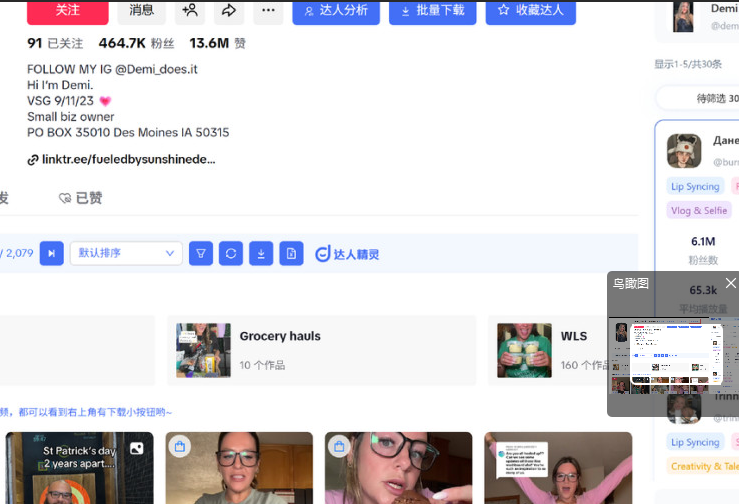Open the second video of woman with glasses

[x=239, y=468]
